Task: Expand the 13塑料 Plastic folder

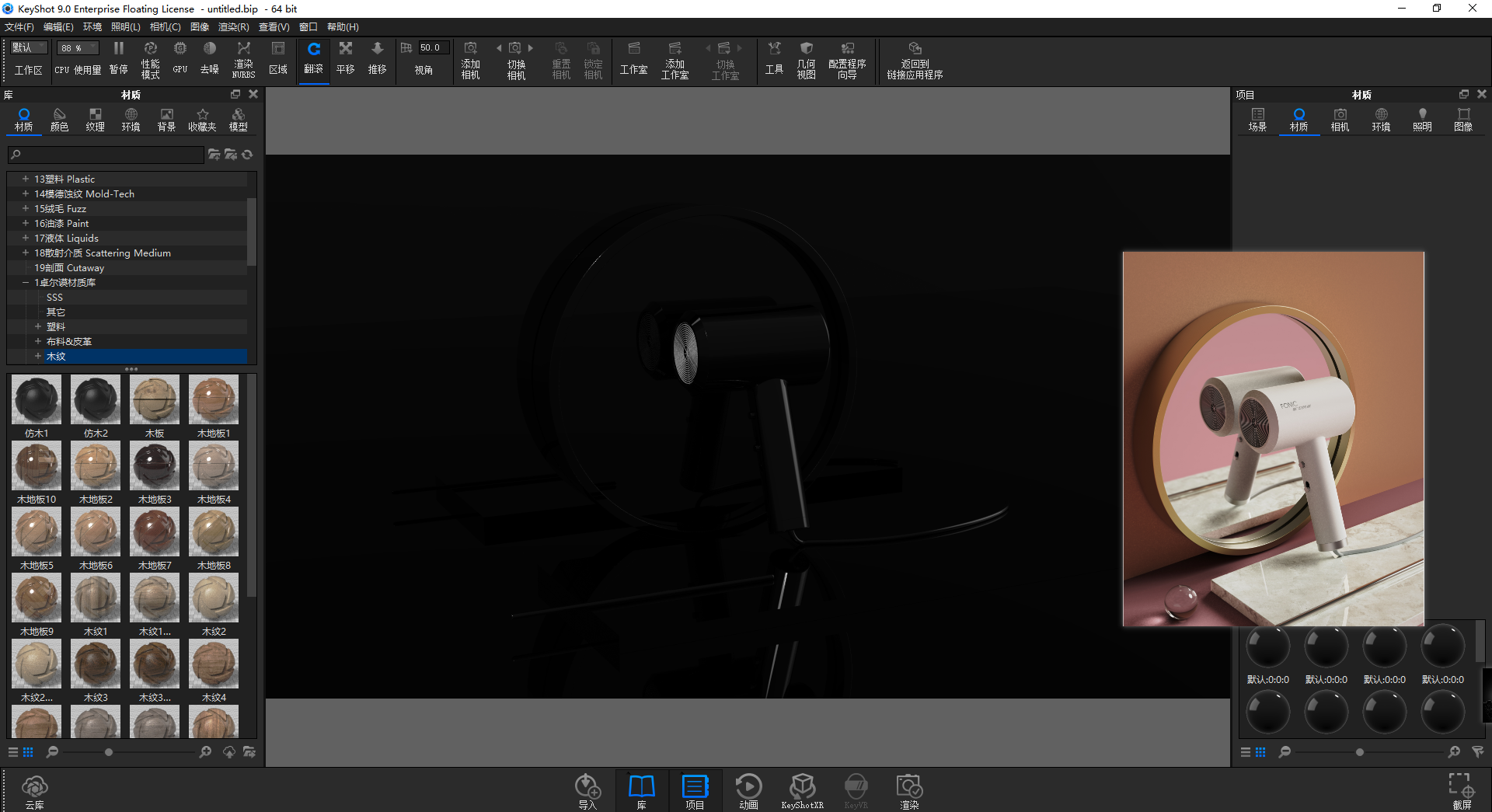Action: pos(25,179)
